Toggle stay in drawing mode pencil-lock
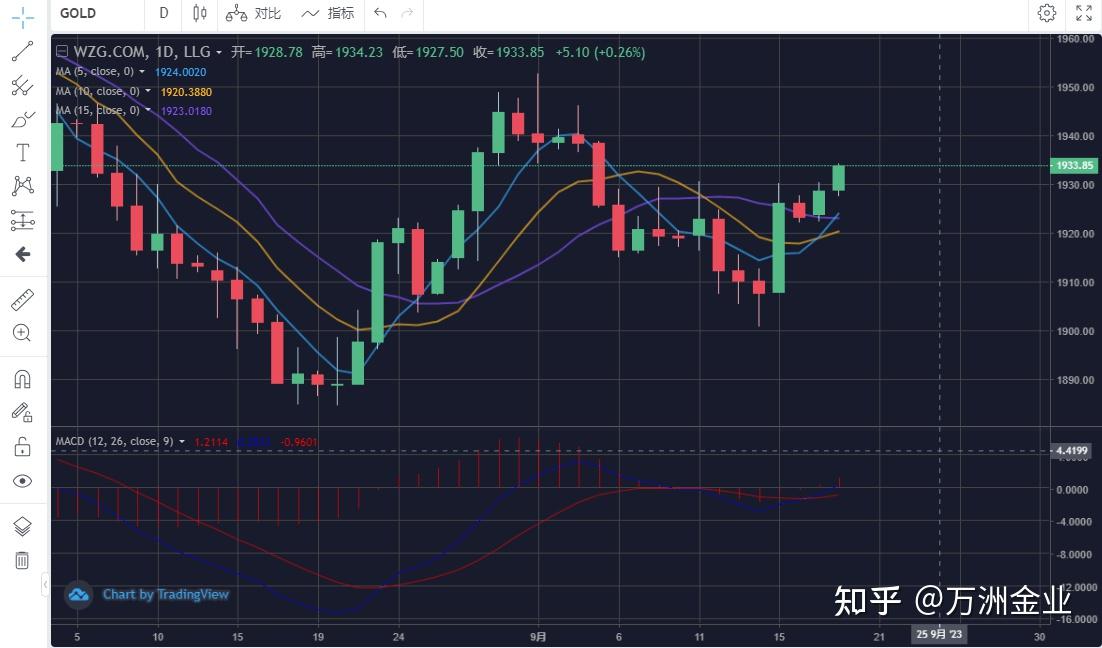 tap(22, 413)
